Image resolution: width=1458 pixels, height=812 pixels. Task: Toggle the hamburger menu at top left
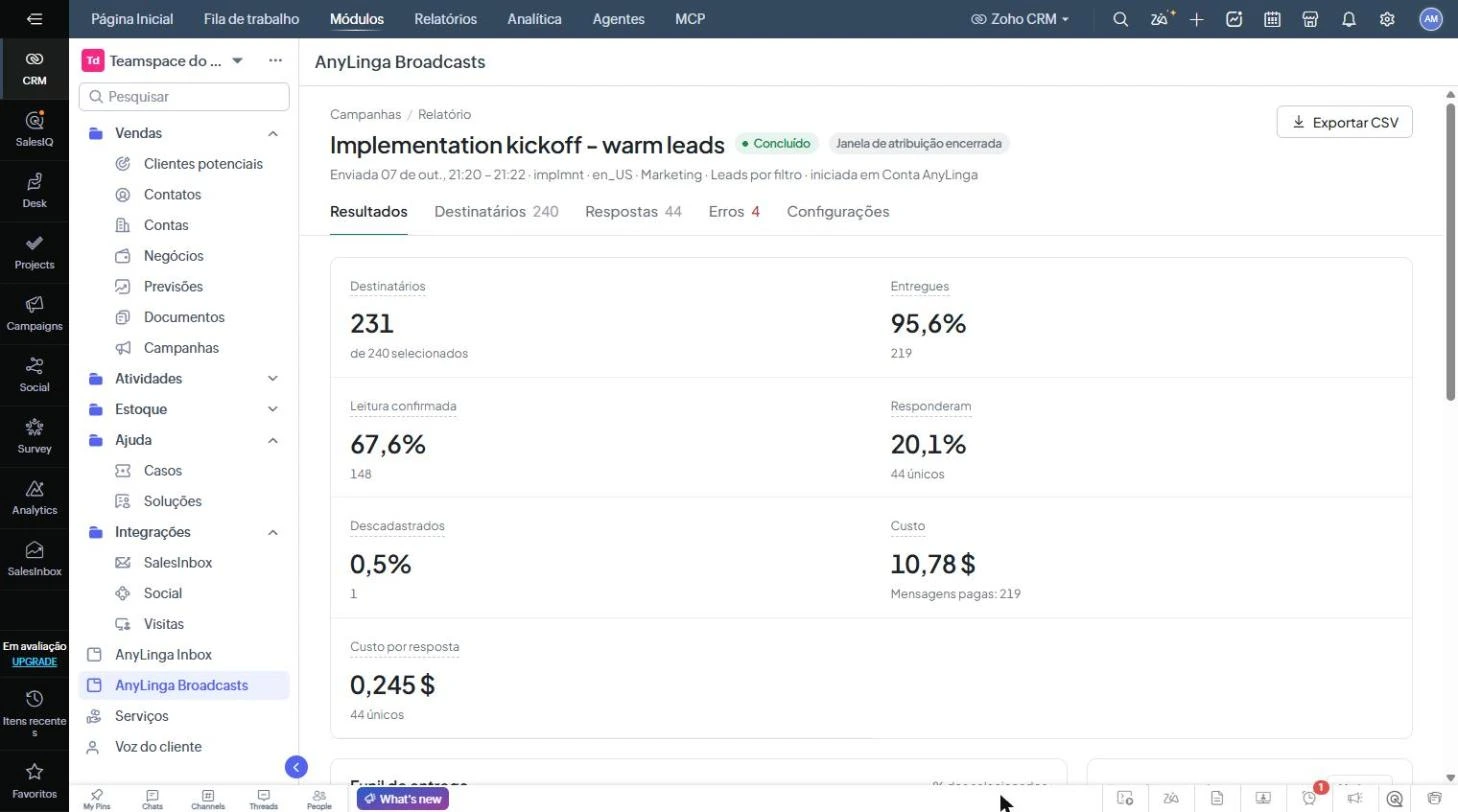tap(35, 19)
